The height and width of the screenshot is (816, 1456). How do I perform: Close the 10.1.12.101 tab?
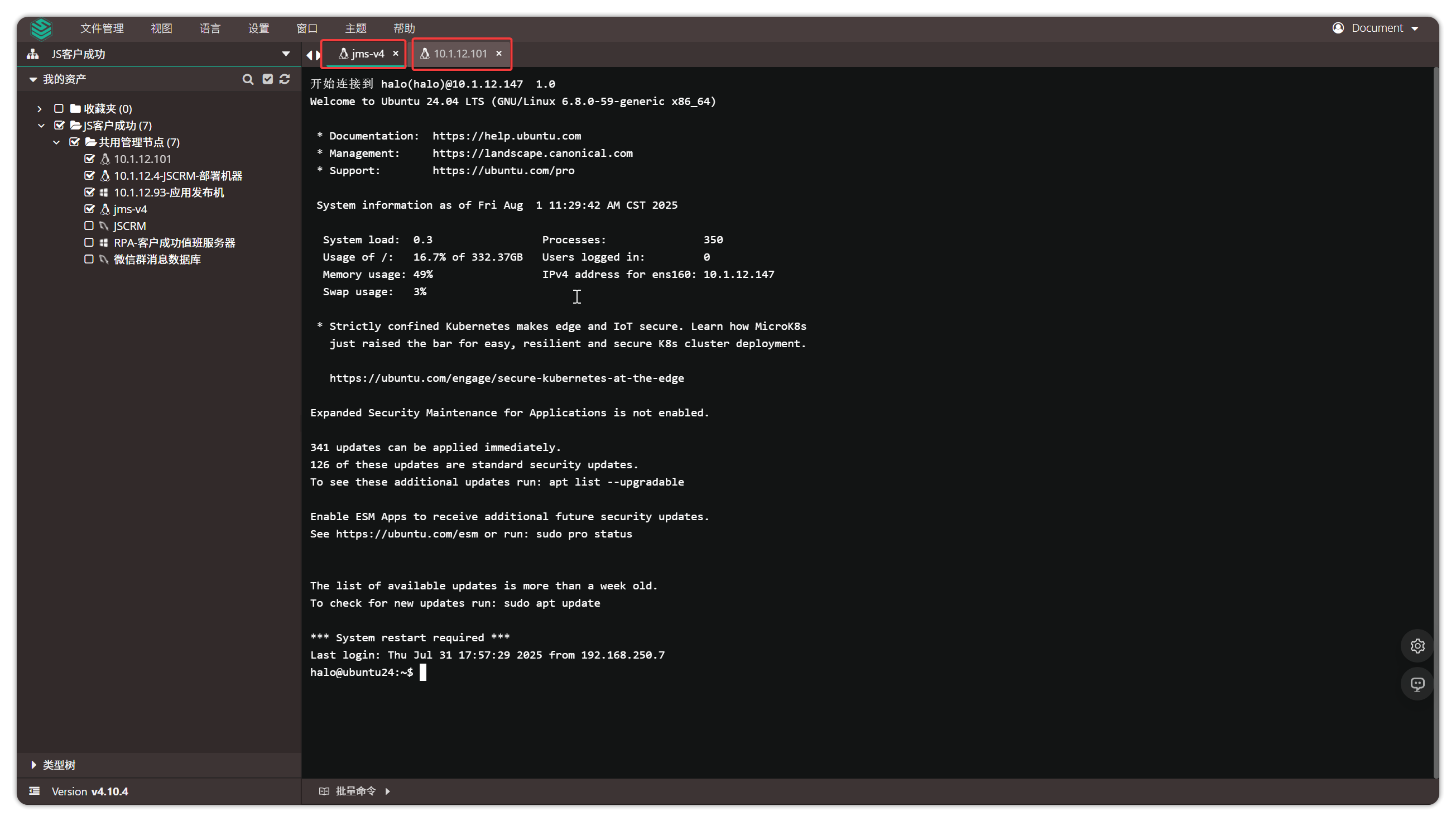pos(498,53)
